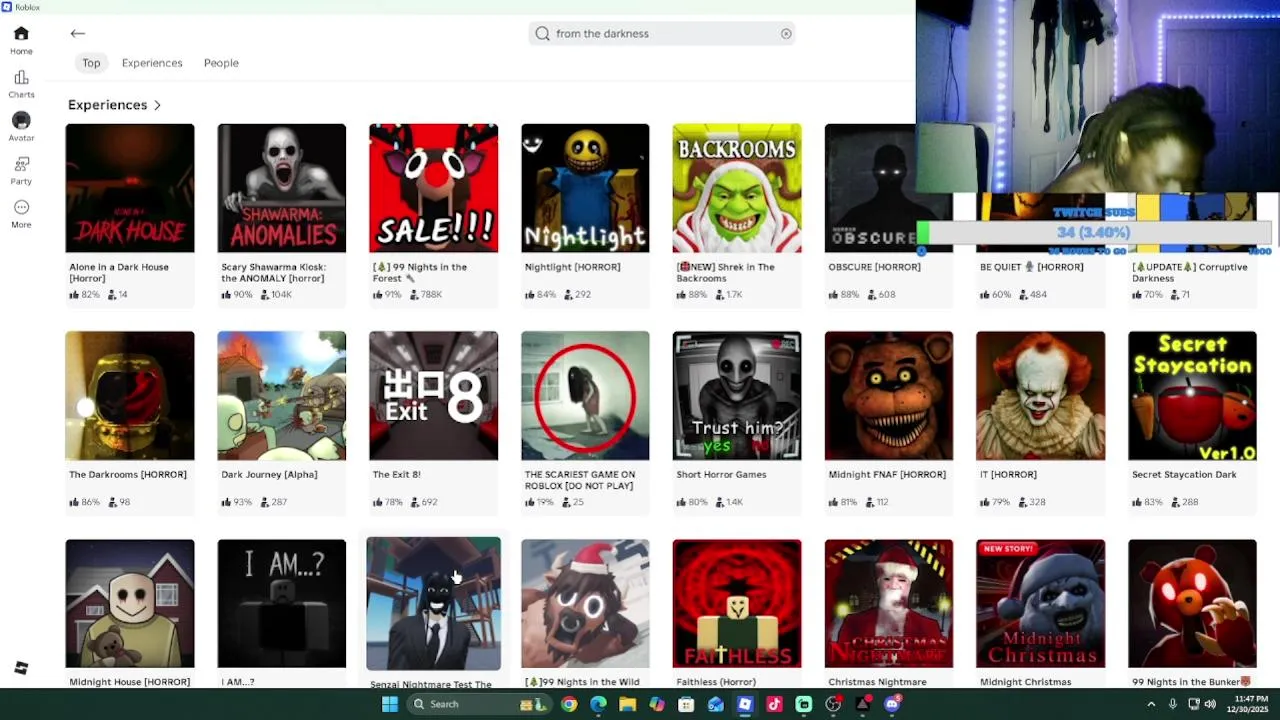
Task: Open Midnight House [HORROR] thumbnail
Action: coord(130,604)
